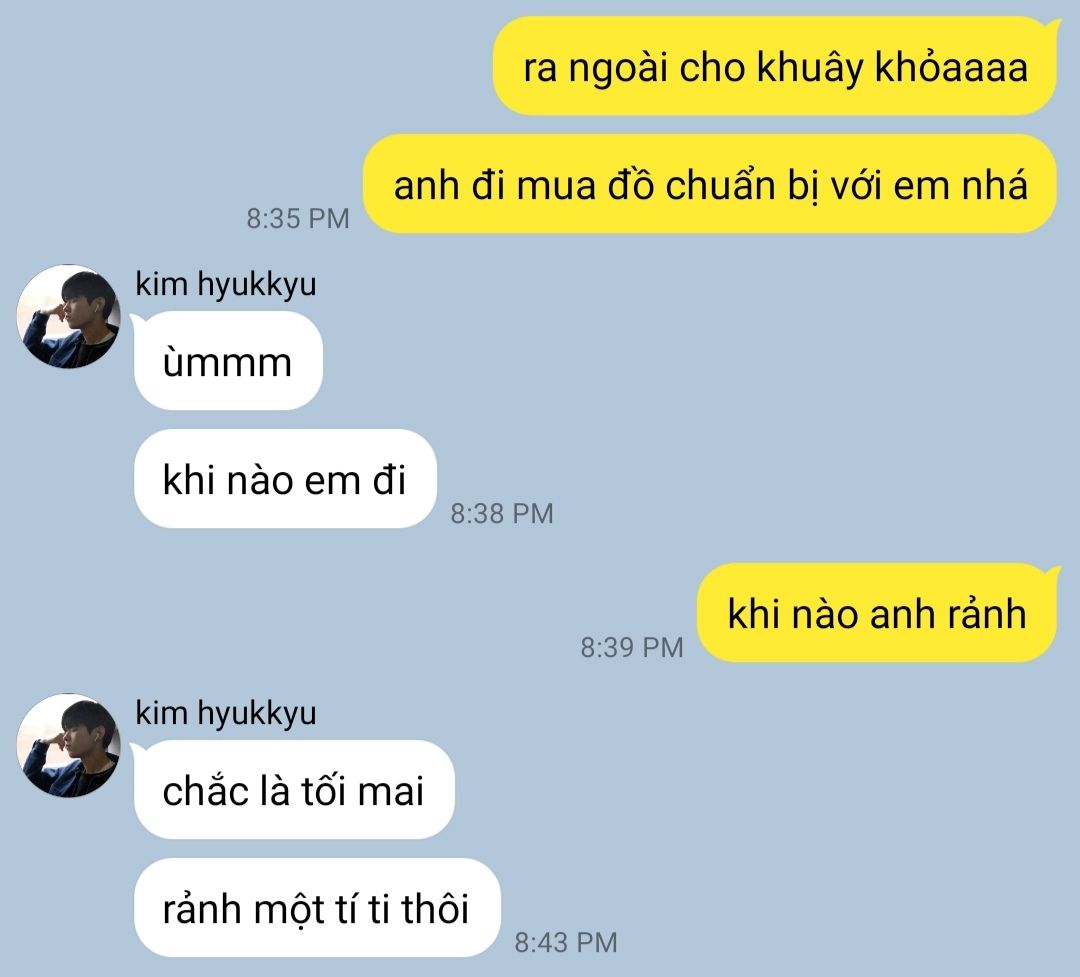Click the 8:35 PM timestamp
The width and height of the screenshot is (1080, 977).
click(298, 218)
